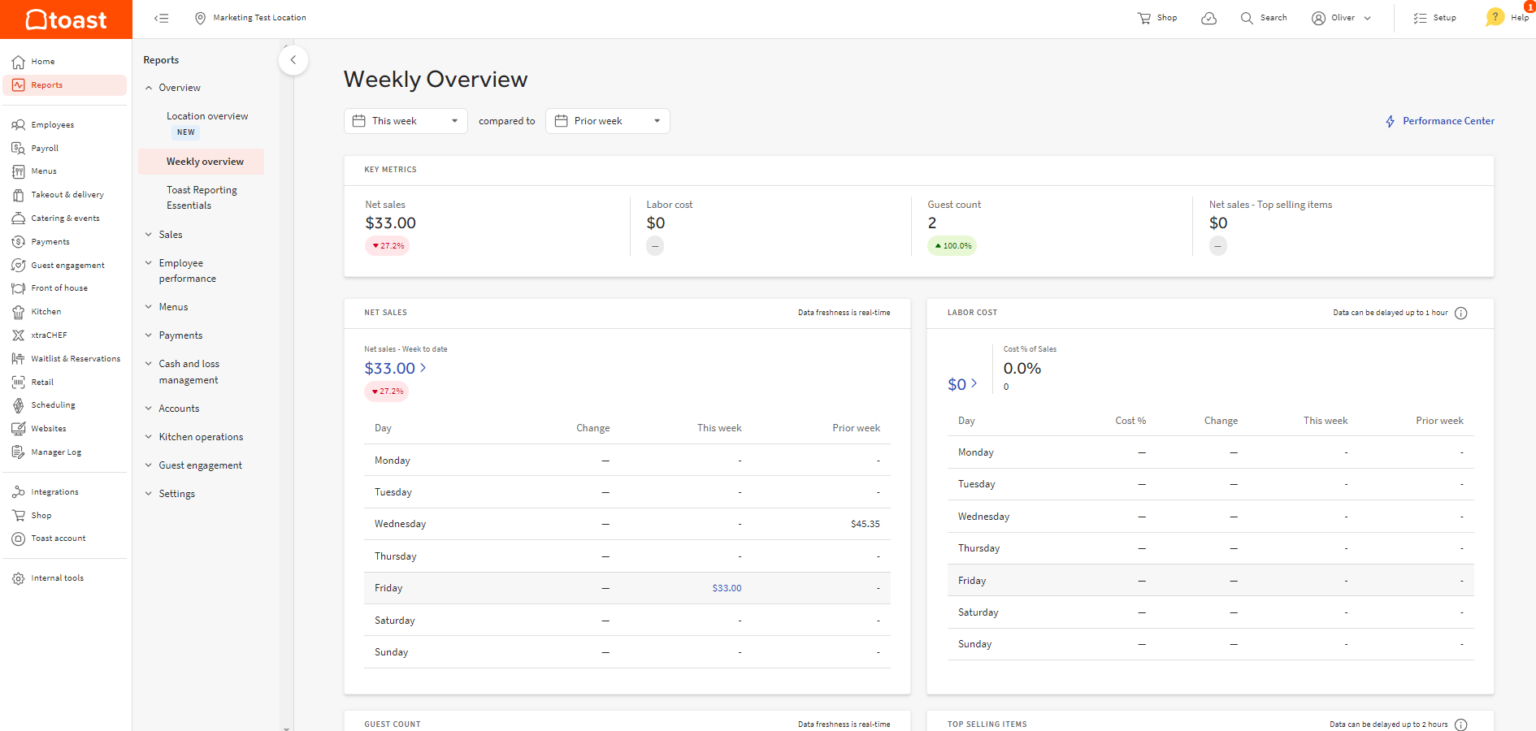Expand the Sales report group

(x=170, y=235)
